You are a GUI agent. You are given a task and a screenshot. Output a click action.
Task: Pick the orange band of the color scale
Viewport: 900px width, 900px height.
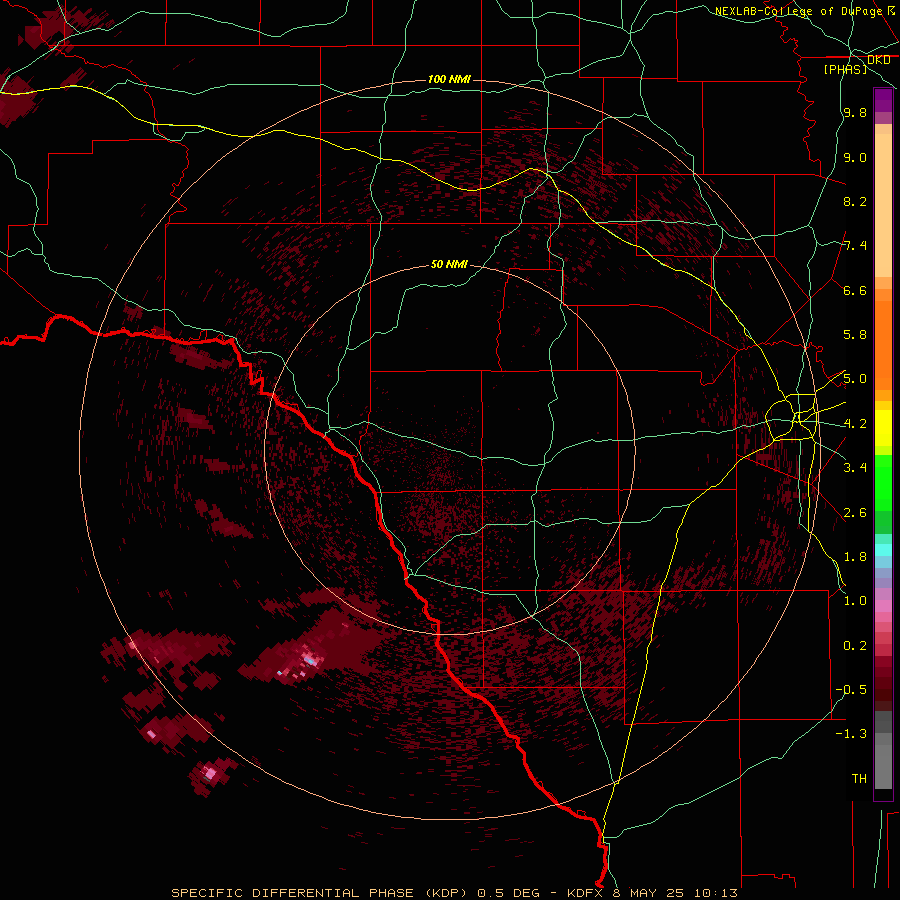(x=883, y=345)
